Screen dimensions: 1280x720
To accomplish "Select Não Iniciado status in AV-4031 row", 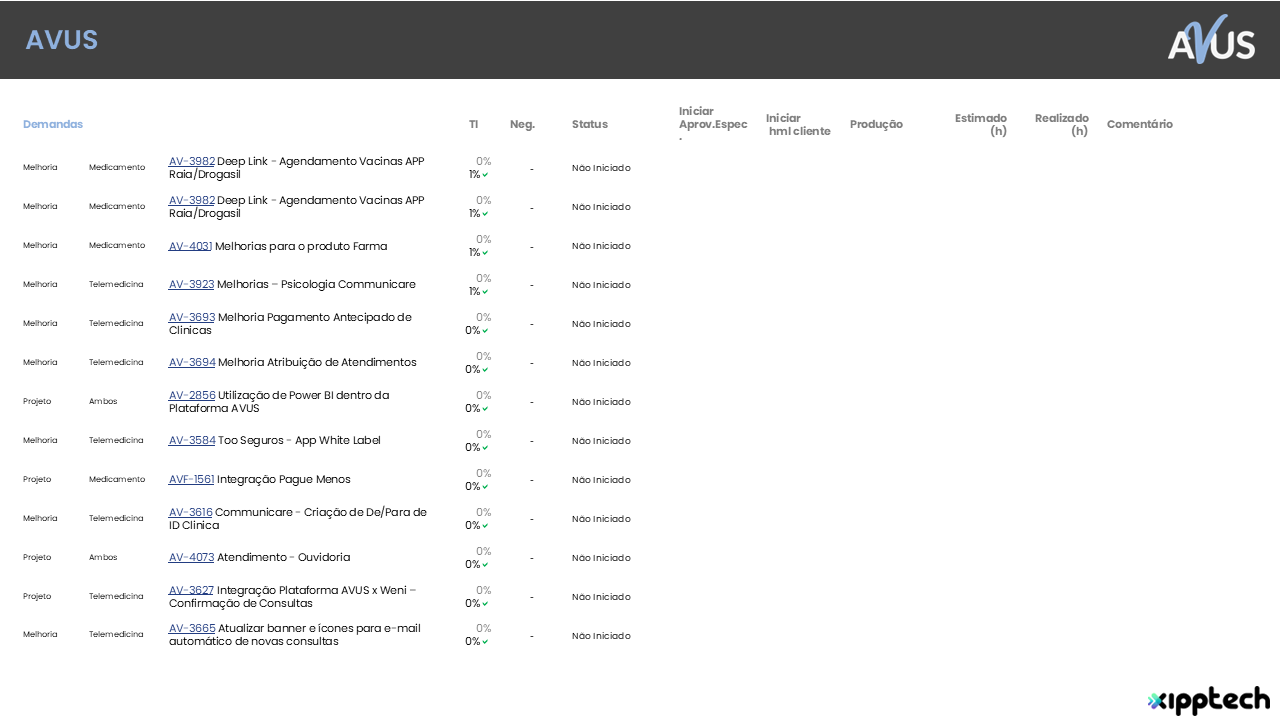I will (601, 246).
